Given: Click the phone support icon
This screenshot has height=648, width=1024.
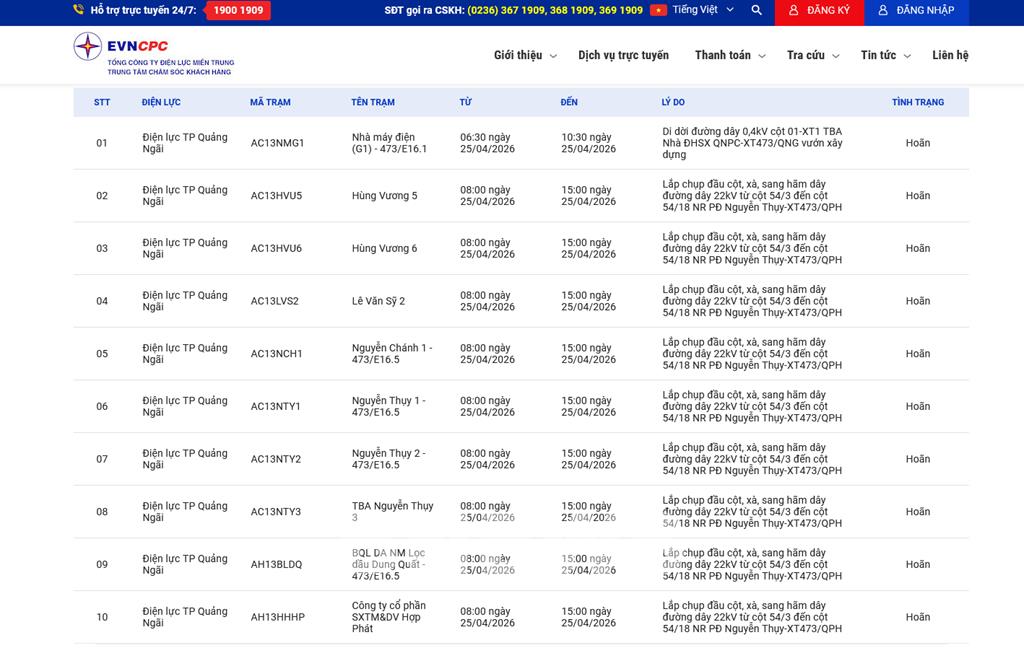Looking at the screenshot, I should 79,10.
